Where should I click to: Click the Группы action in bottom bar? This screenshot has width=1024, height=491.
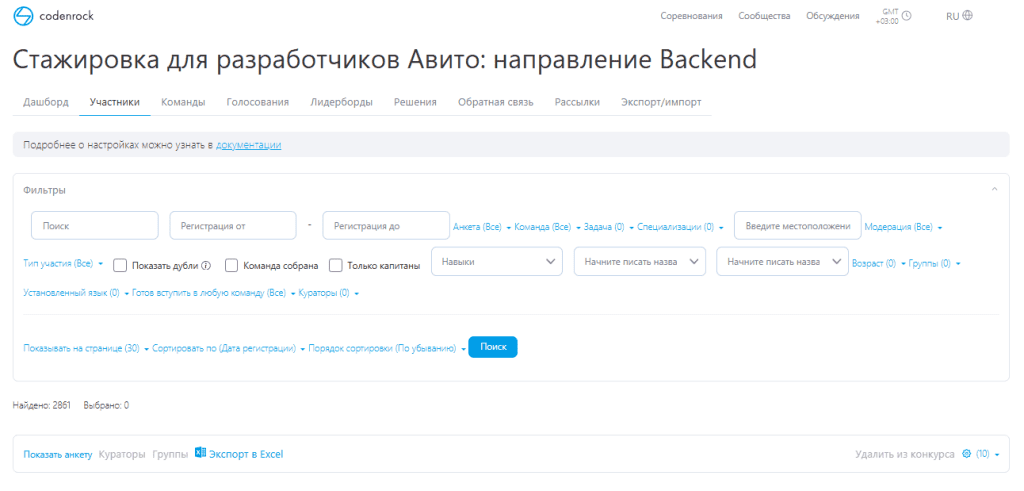170,454
